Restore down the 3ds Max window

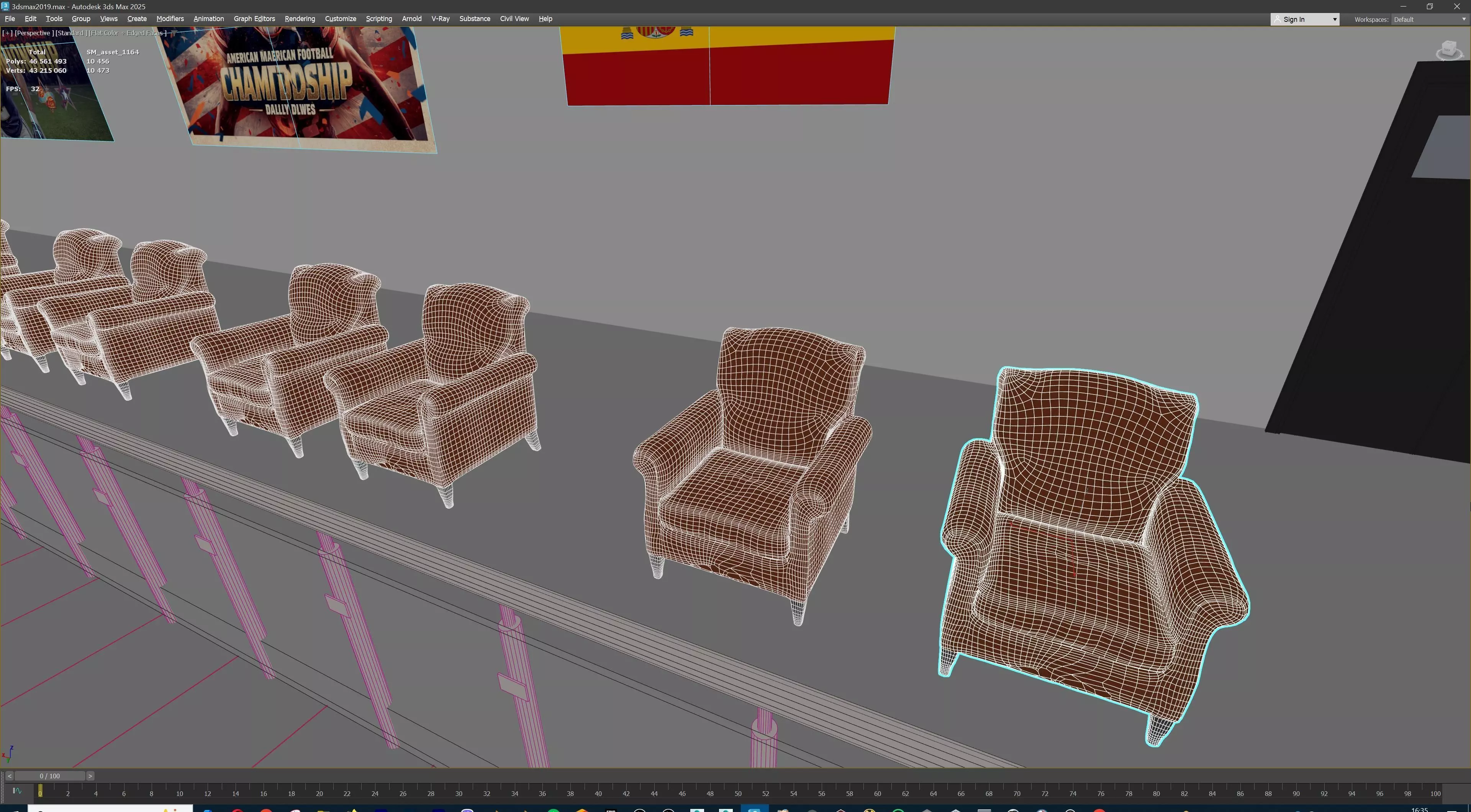(1429, 6)
